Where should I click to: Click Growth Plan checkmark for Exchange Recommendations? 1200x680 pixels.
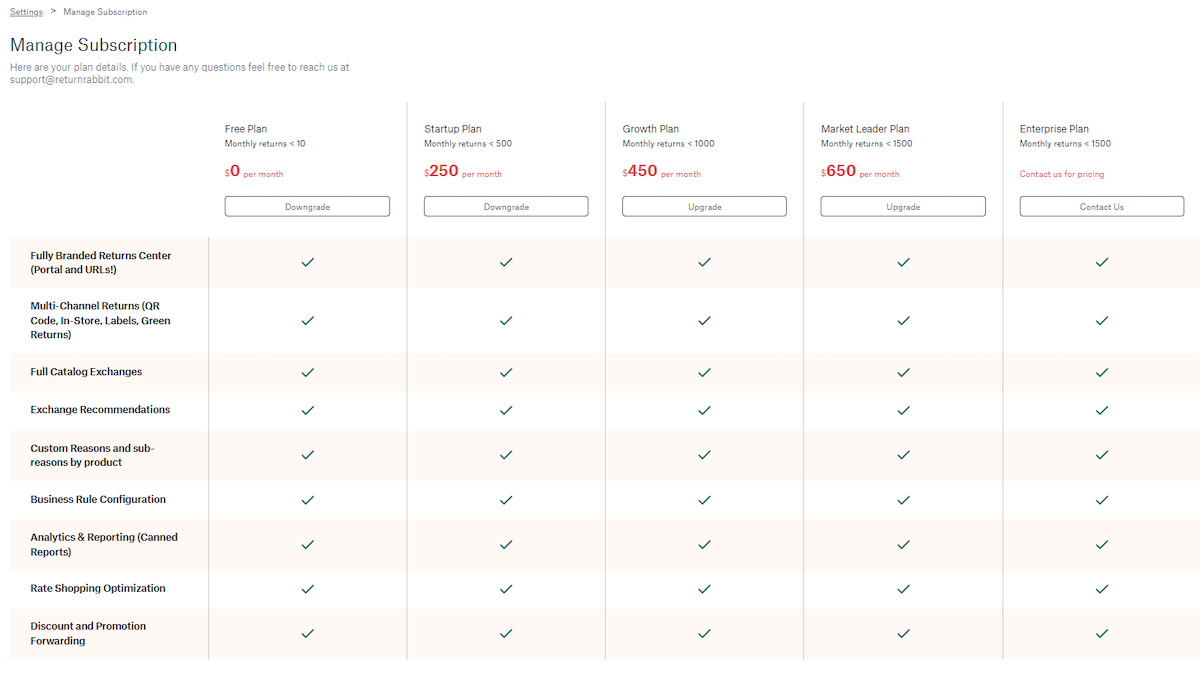point(704,410)
